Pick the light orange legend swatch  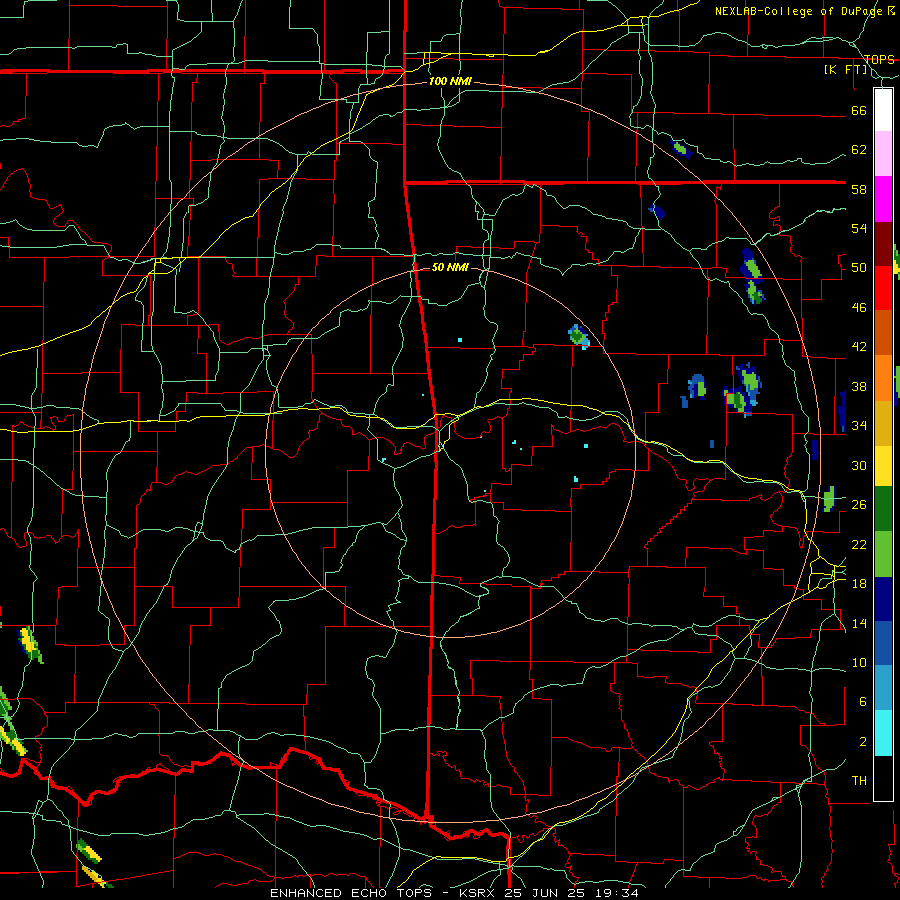(x=883, y=377)
